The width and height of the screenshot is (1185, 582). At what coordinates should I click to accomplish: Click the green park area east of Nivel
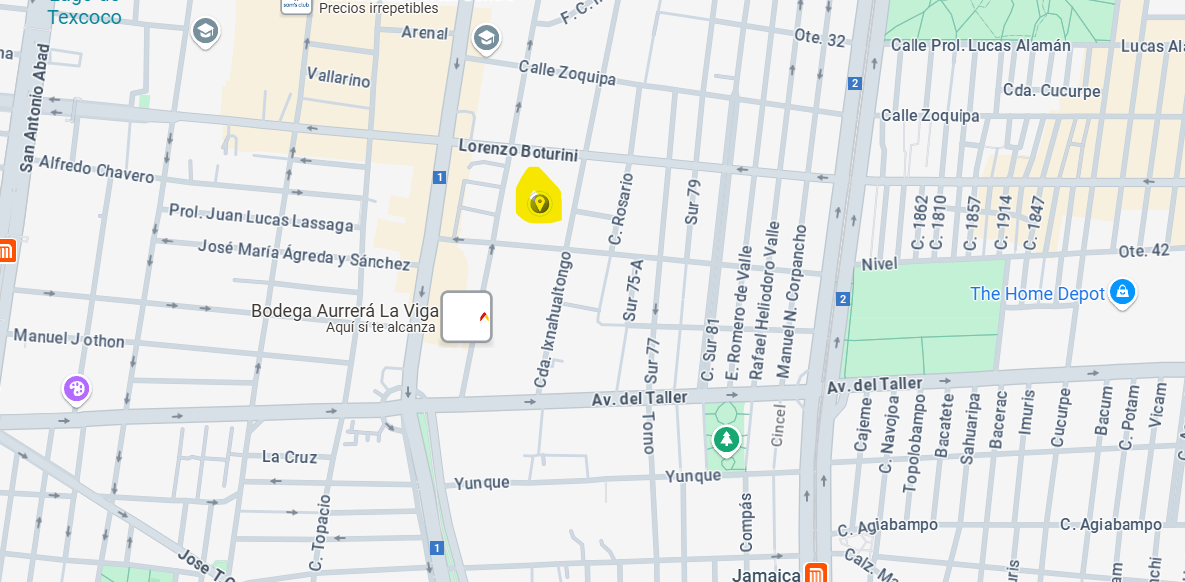click(x=922, y=317)
